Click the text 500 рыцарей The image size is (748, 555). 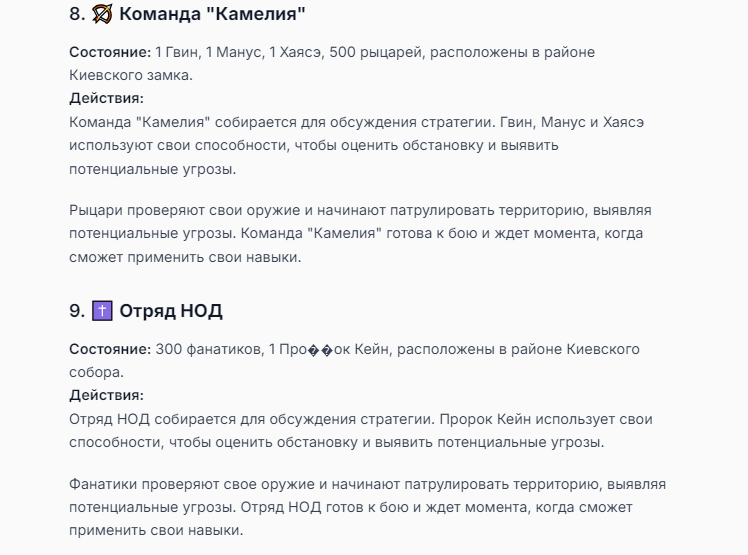[375, 52]
